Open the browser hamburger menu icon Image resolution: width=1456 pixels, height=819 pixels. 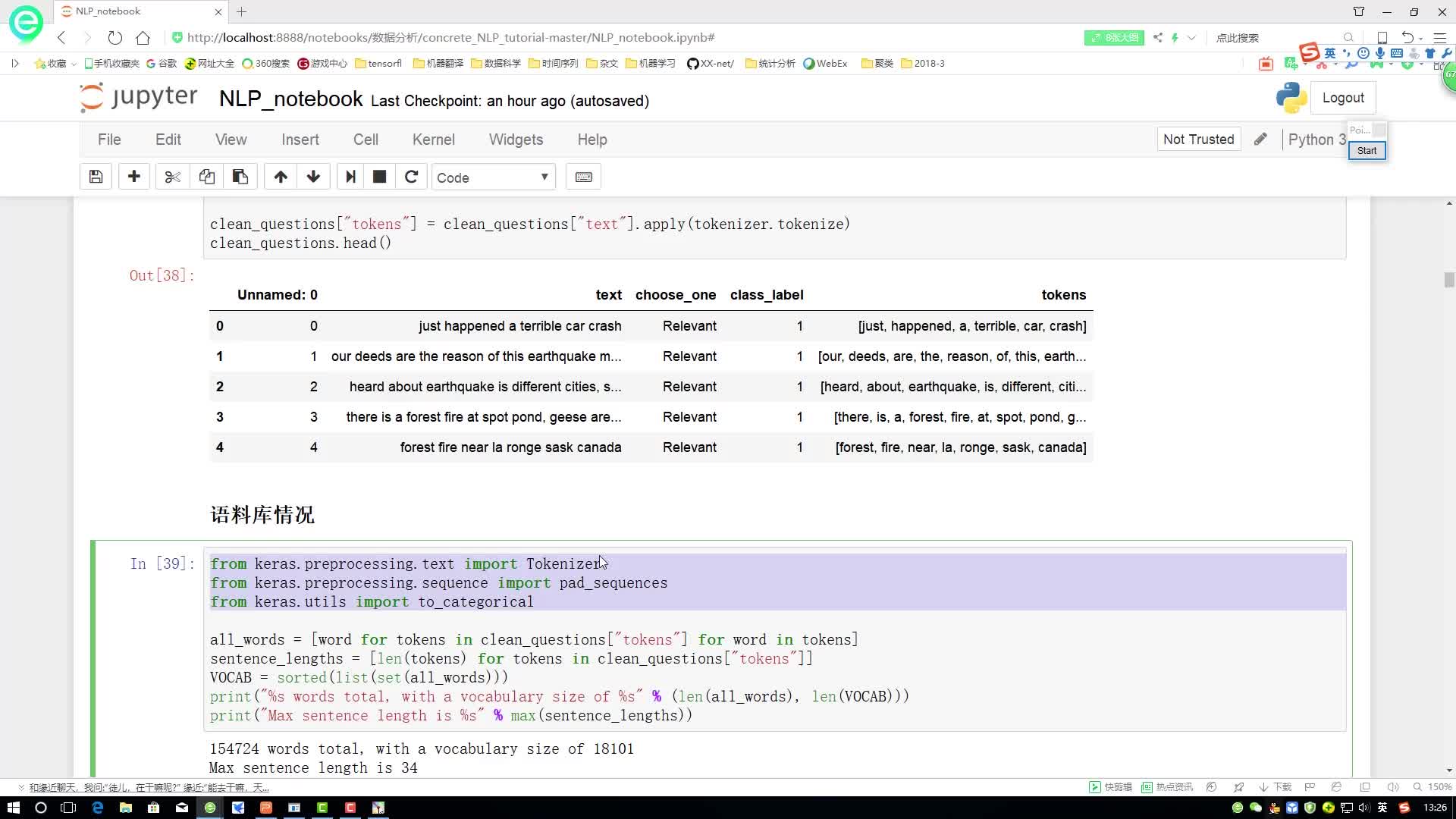pos(1439,37)
